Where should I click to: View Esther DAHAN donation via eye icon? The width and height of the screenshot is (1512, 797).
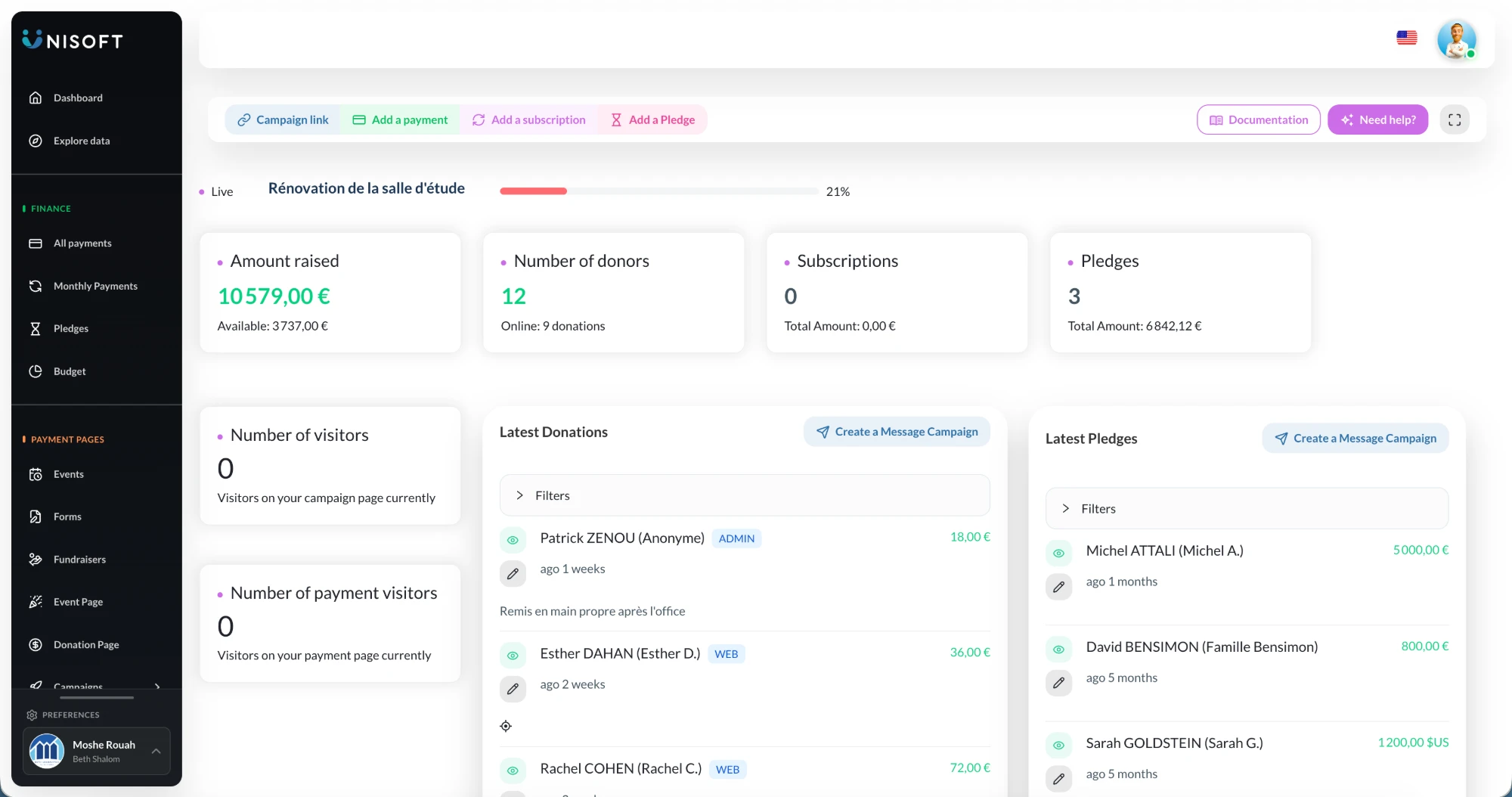click(x=513, y=656)
